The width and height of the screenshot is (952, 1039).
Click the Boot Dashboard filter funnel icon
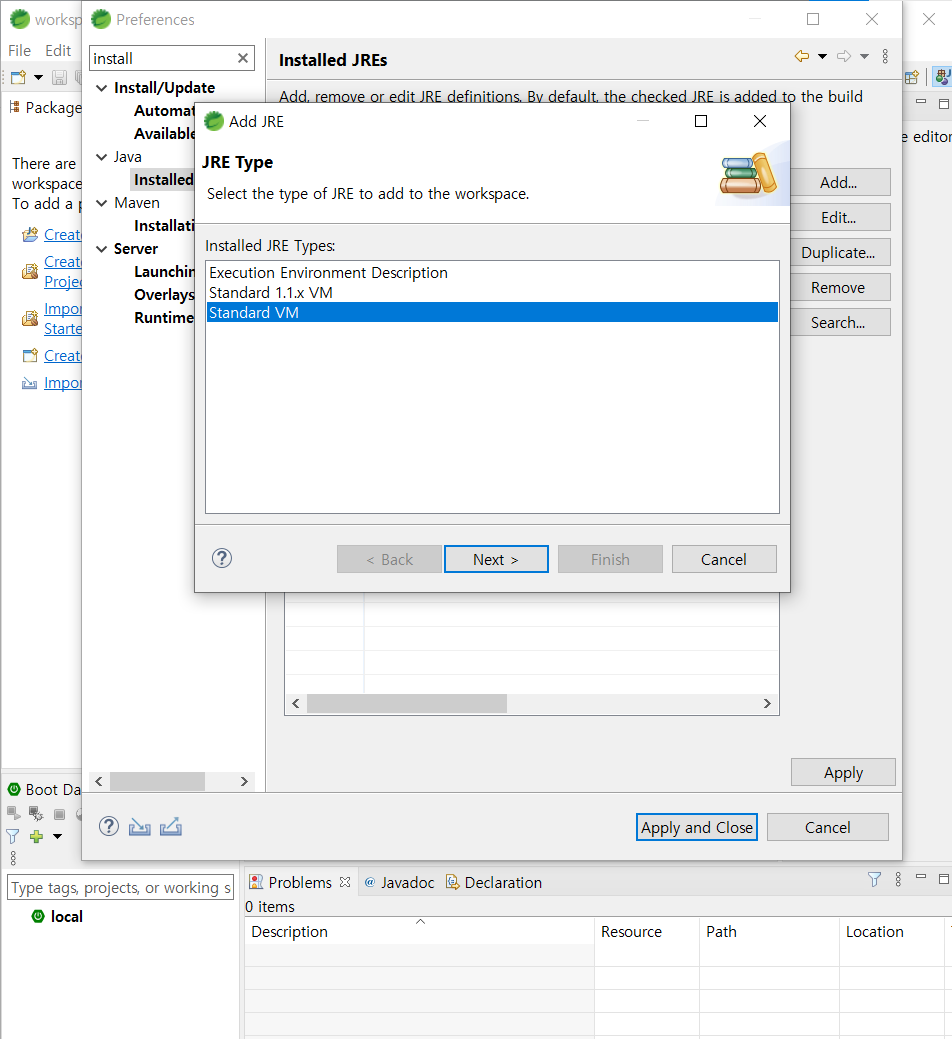click(x=13, y=836)
